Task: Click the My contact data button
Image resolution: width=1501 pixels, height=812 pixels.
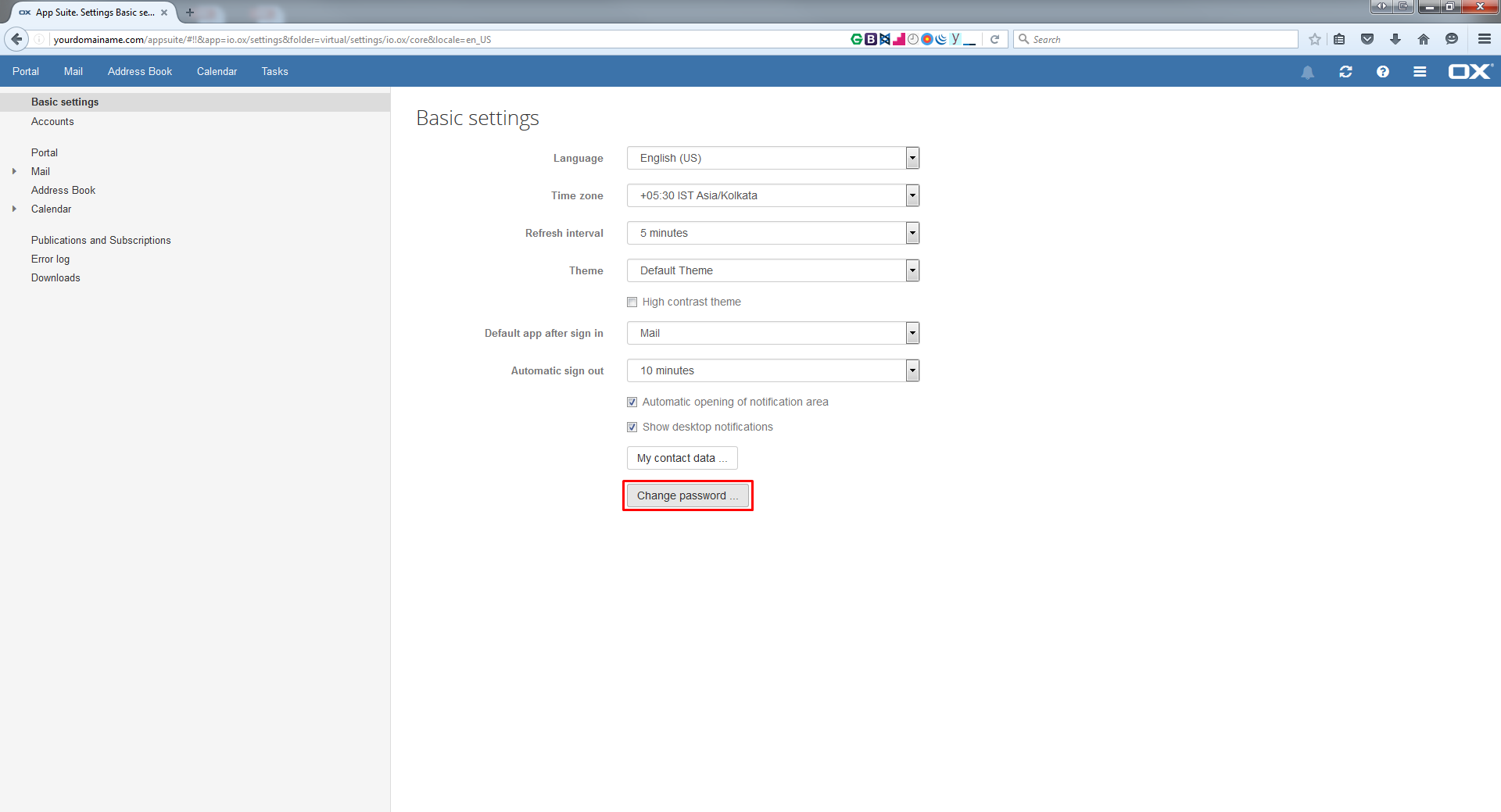Action: [682, 458]
